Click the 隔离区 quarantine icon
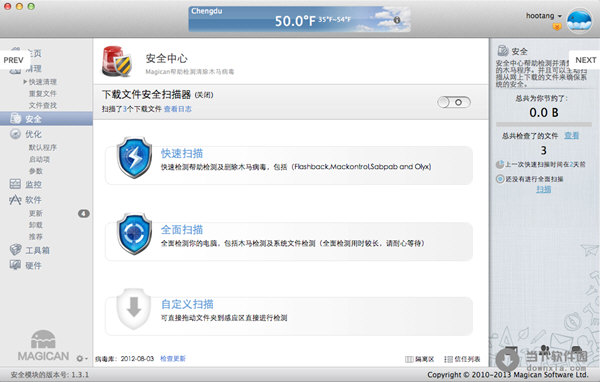The image size is (600, 382). [409, 359]
